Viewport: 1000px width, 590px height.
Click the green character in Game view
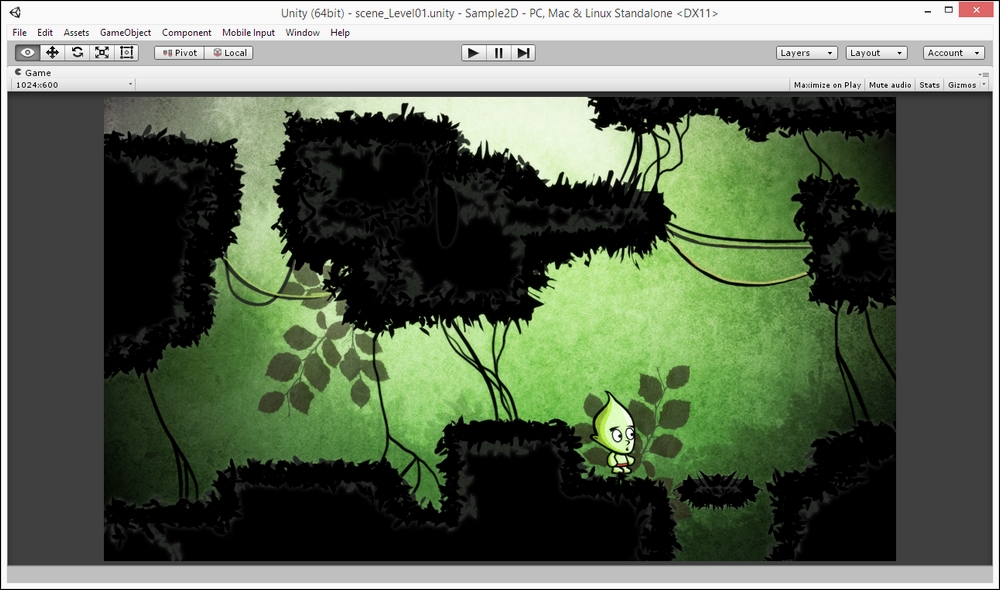[615, 432]
